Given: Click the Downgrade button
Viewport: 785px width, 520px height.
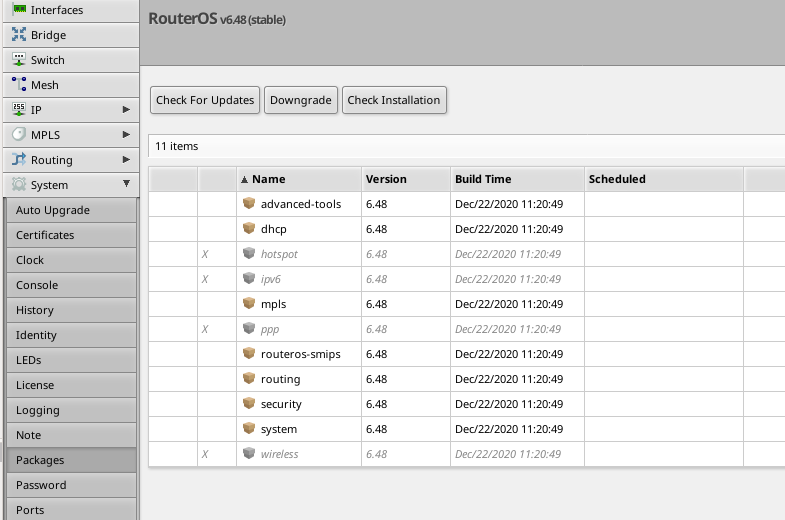Looking at the screenshot, I should pos(301,100).
